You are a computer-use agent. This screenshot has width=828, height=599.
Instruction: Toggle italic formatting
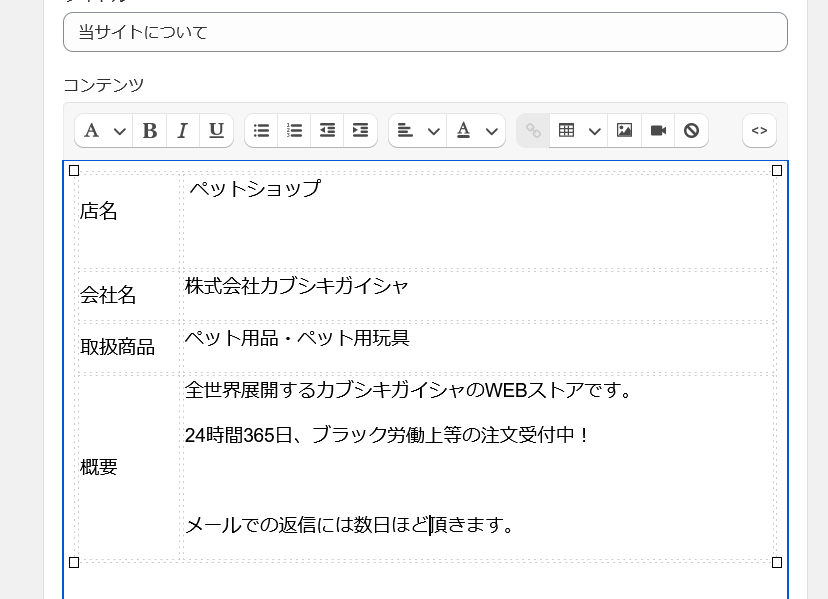(x=183, y=131)
